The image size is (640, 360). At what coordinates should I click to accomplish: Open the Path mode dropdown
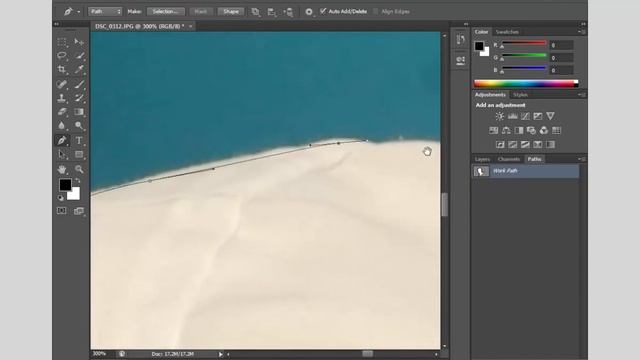tap(105, 11)
